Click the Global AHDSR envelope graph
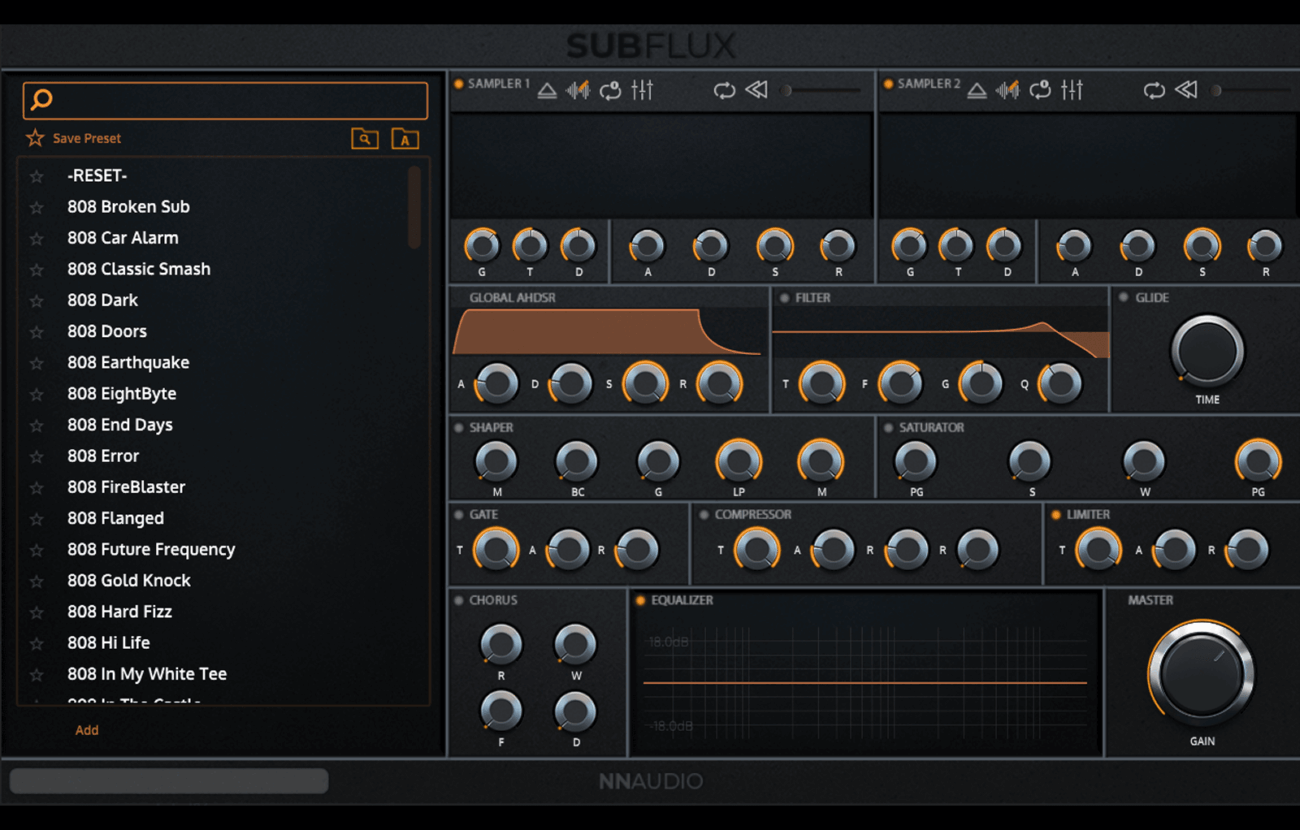This screenshot has height=830, width=1300. (608, 331)
